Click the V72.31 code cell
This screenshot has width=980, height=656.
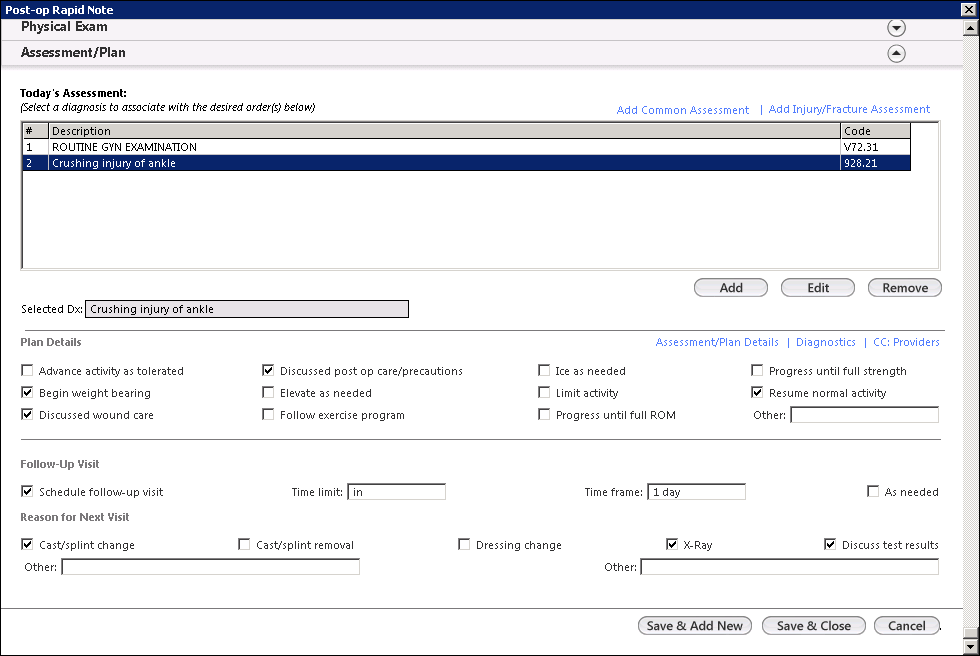pos(875,147)
